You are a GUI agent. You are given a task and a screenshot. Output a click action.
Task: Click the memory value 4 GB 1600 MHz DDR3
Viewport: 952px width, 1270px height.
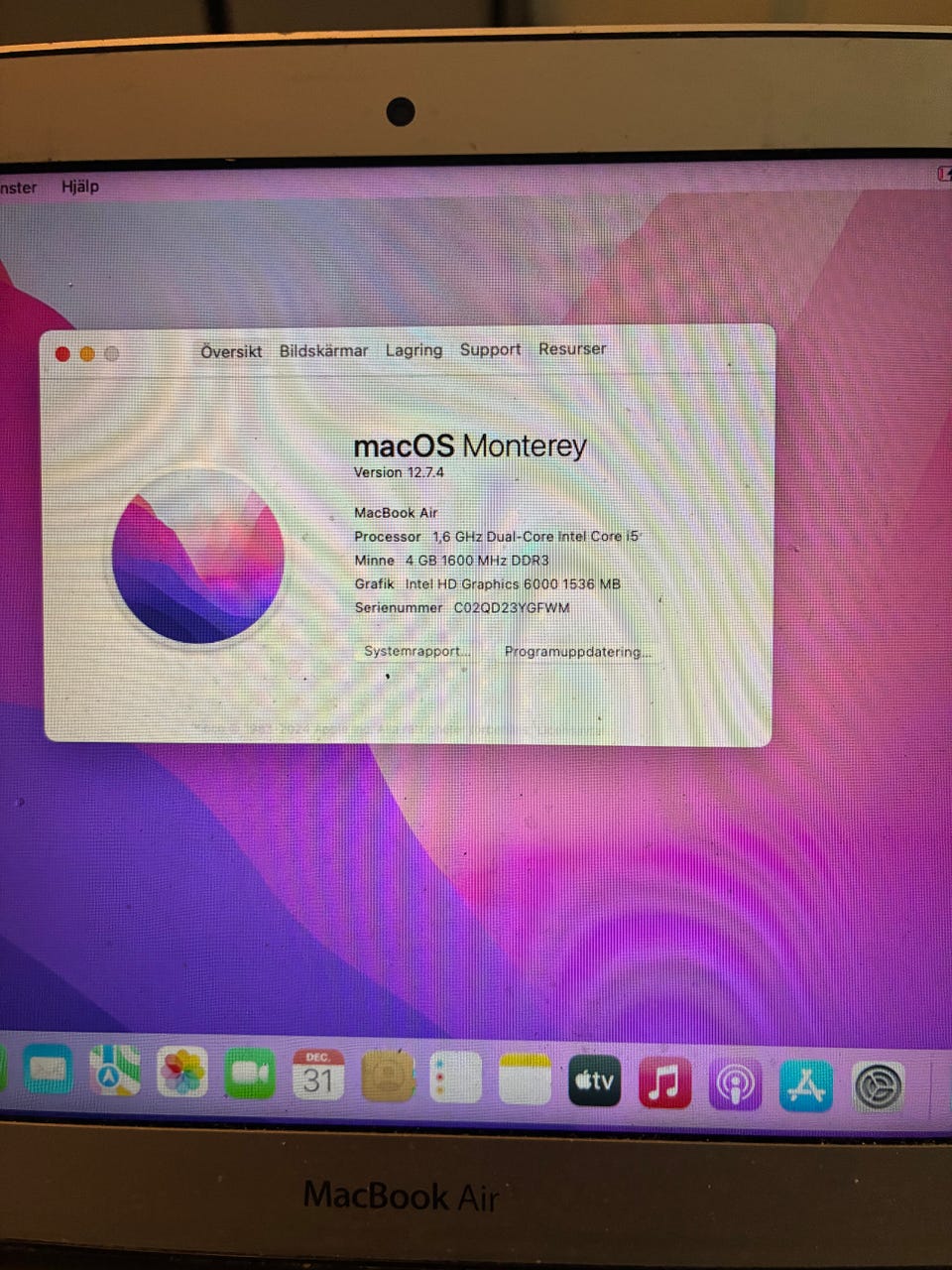coord(477,560)
